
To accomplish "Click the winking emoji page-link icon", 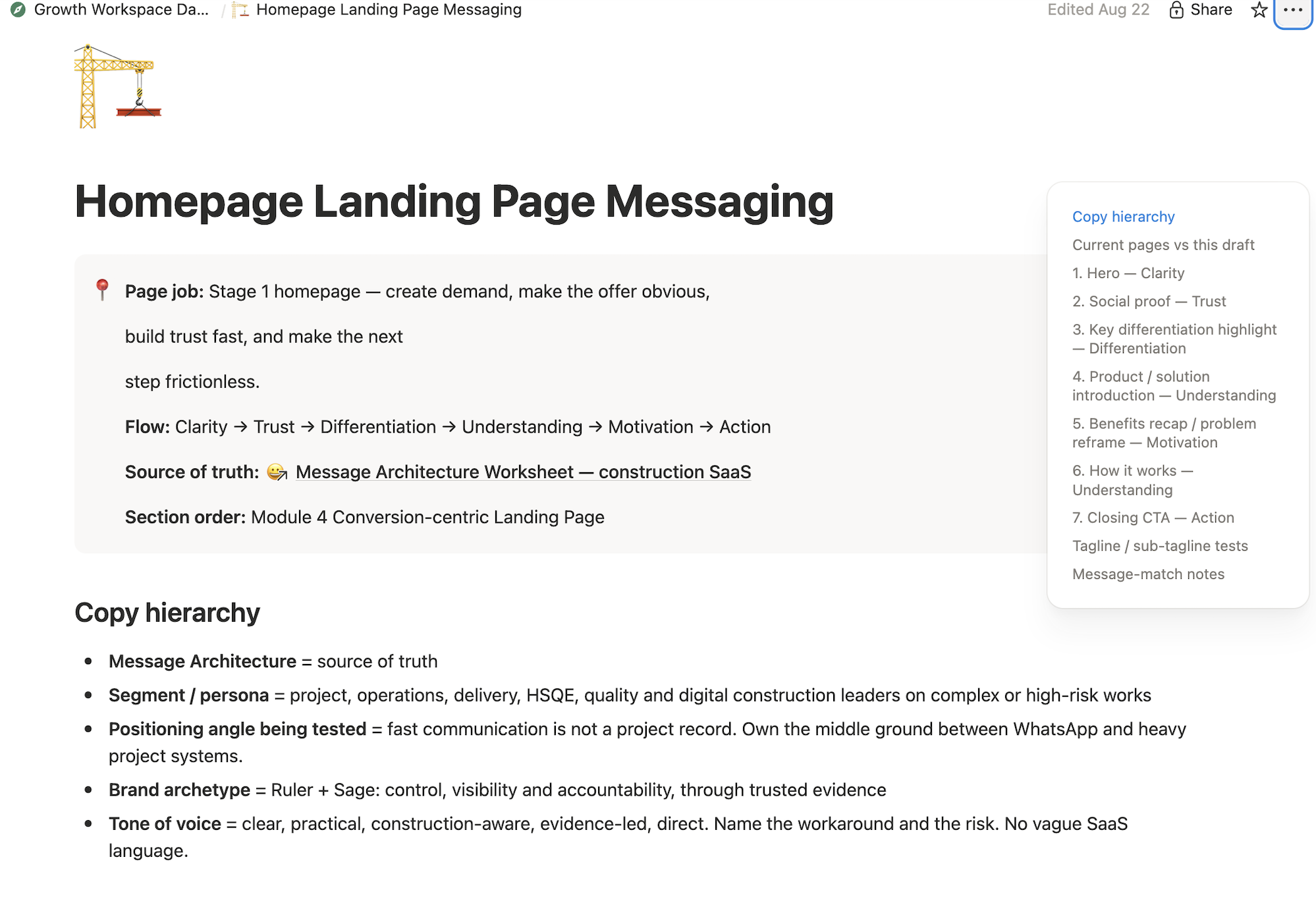I will pos(277,472).
